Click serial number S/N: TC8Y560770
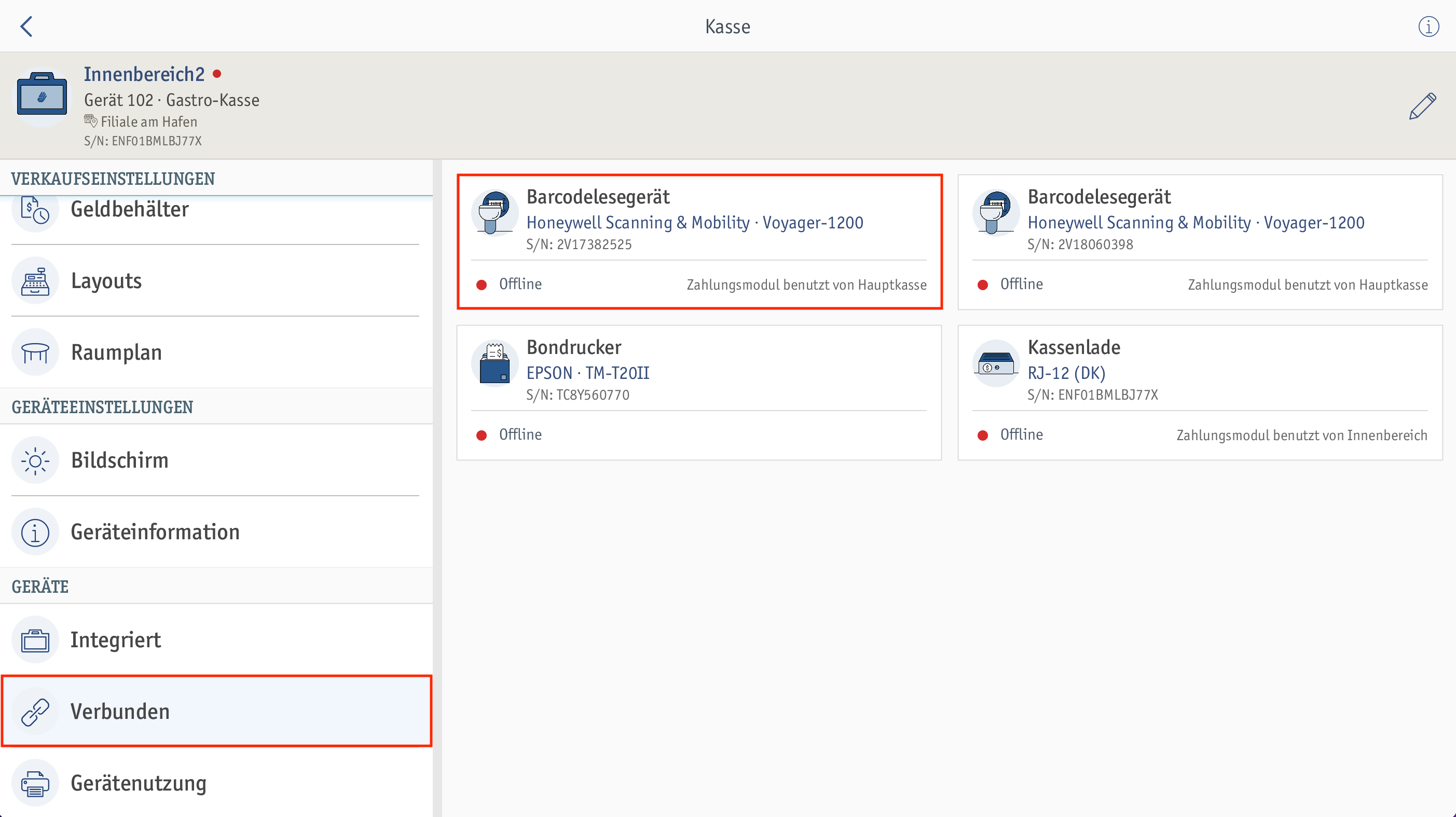 pyautogui.click(x=578, y=394)
